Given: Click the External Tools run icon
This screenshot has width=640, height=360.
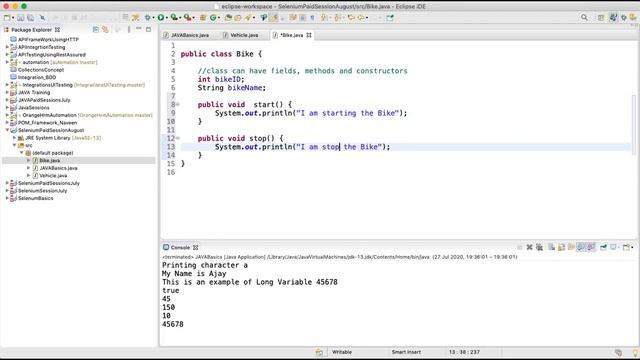Looking at the screenshot, I should [x=188, y=18].
